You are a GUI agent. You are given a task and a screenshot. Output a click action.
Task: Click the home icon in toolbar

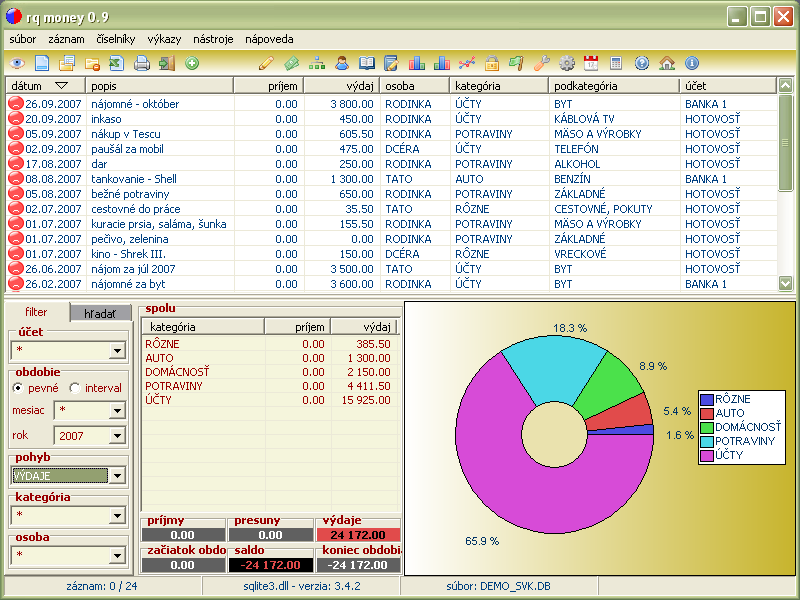(x=667, y=63)
